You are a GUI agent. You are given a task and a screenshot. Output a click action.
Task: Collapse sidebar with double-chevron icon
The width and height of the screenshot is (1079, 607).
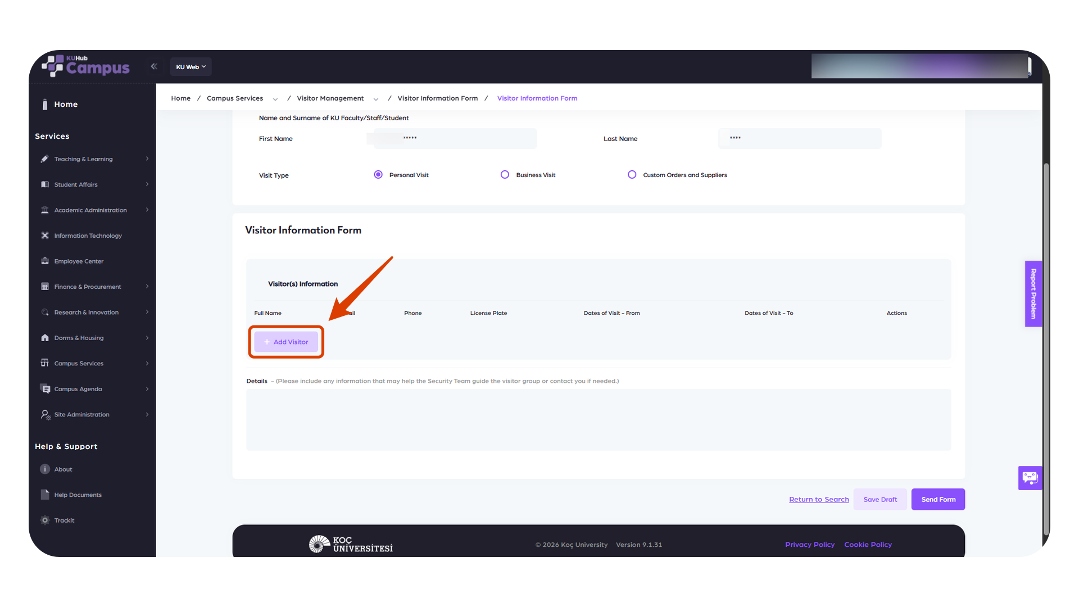coord(153,67)
